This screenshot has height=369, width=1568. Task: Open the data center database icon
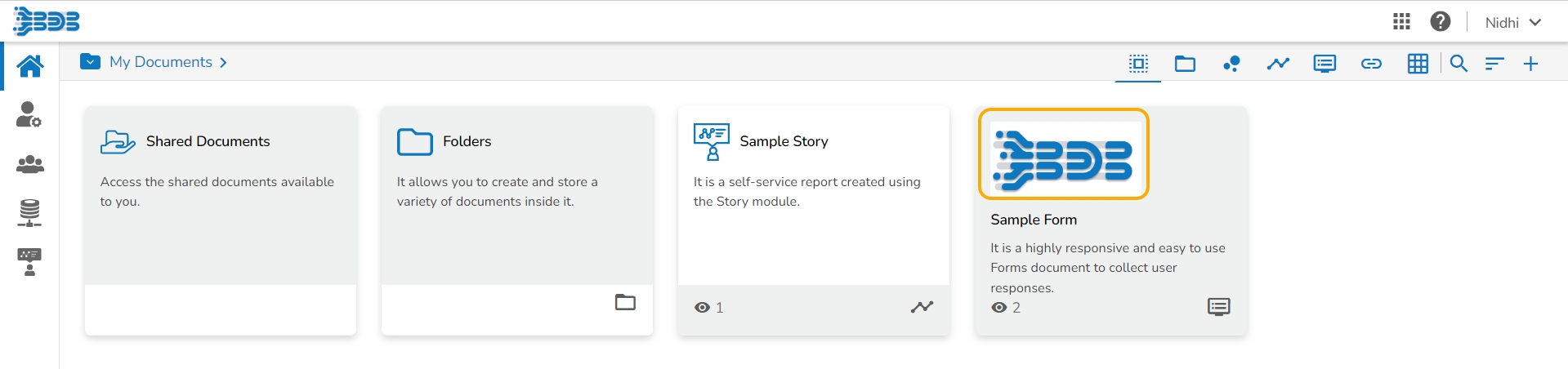pyautogui.click(x=29, y=213)
